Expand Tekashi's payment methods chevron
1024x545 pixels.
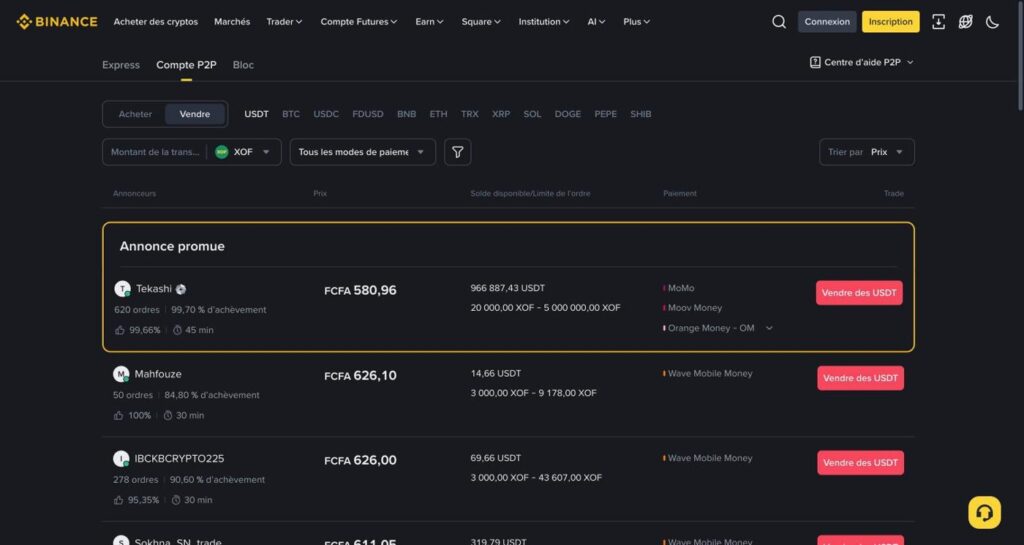coord(769,328)
